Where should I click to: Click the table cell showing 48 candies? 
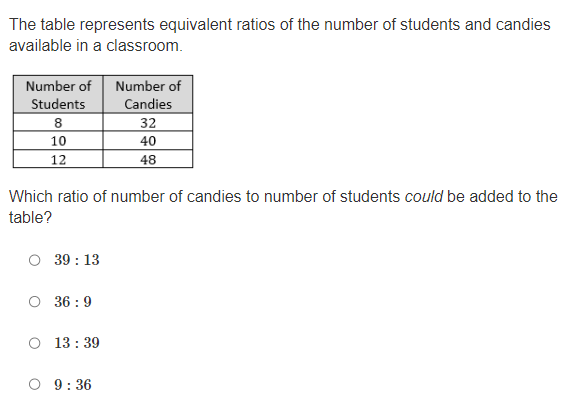click(x=148, y=159)
